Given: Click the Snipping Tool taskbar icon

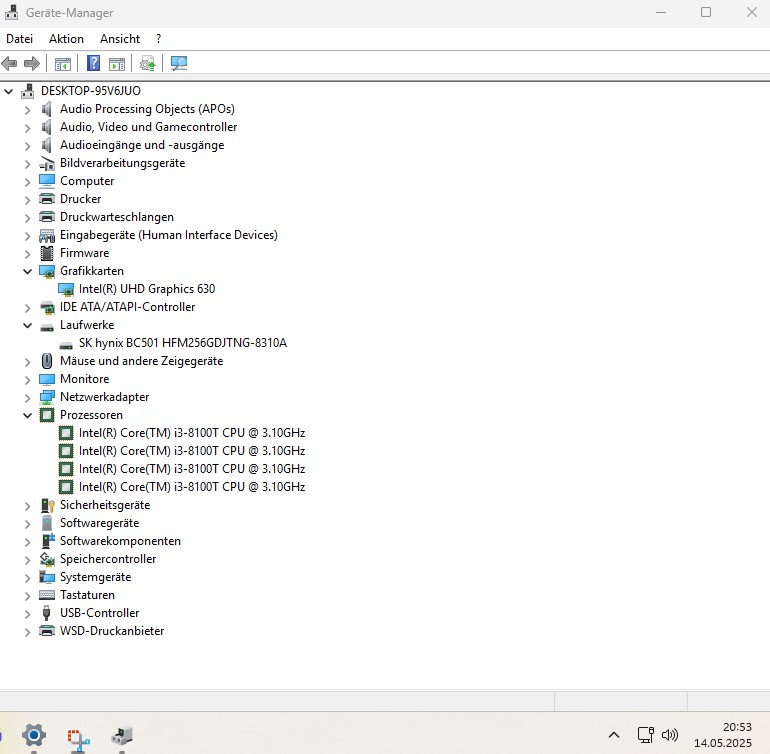Looking at the screenshot, I should 79,737.
